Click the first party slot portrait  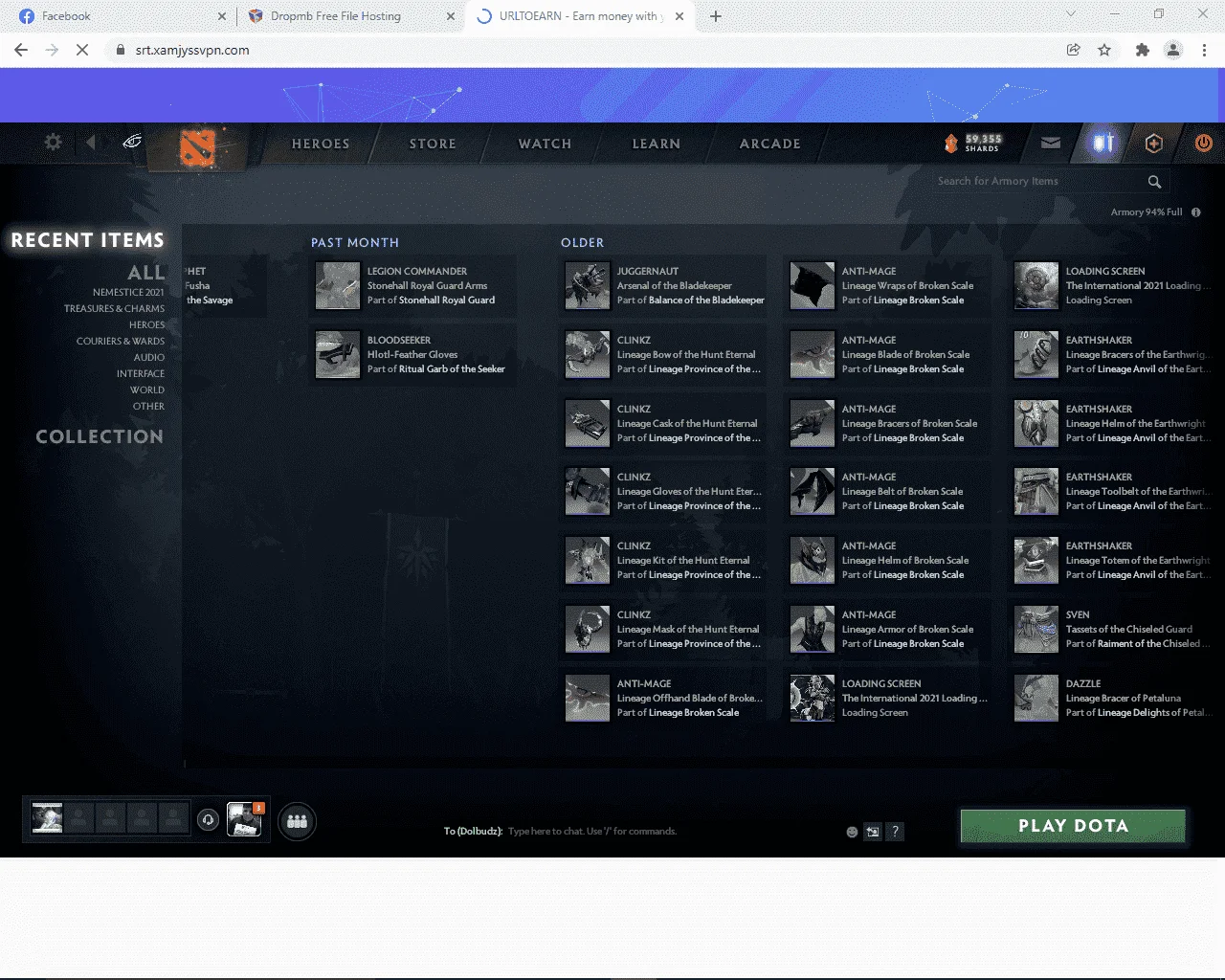pyautogui.click(x=47, y=818)
